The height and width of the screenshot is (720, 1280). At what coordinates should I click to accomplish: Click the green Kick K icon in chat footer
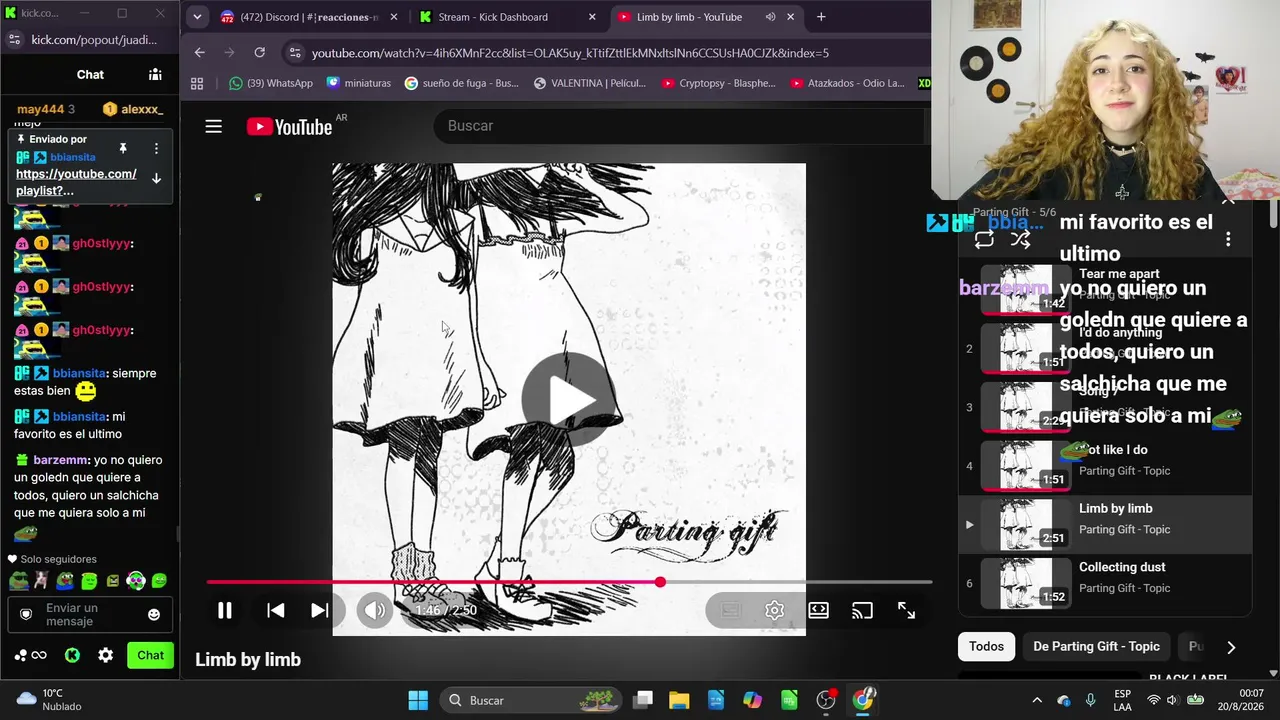coord(72,656)
